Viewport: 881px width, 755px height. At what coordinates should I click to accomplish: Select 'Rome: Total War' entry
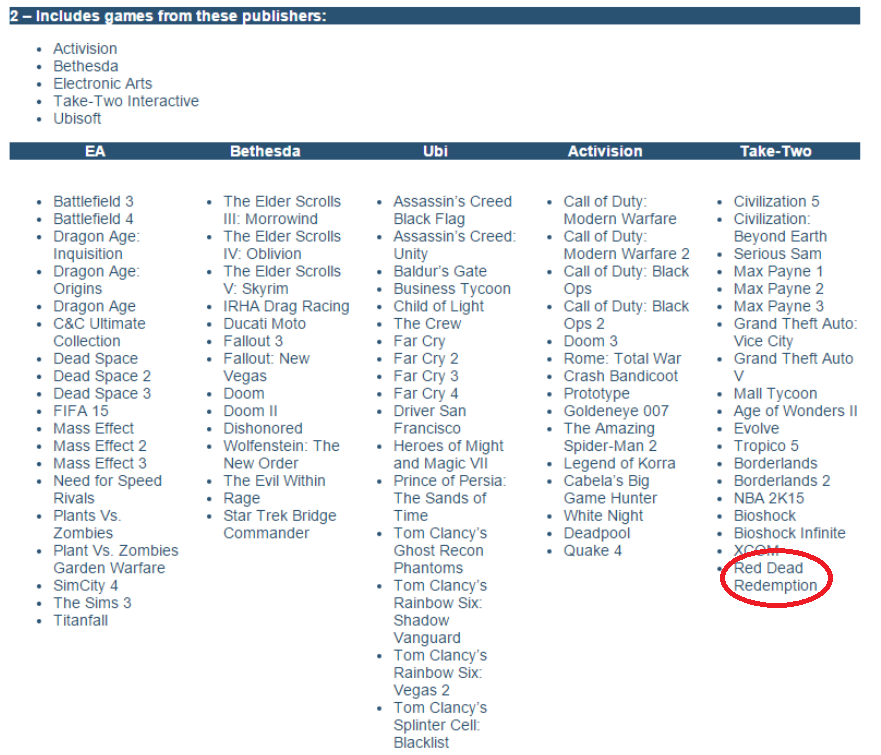coord(623,358)
